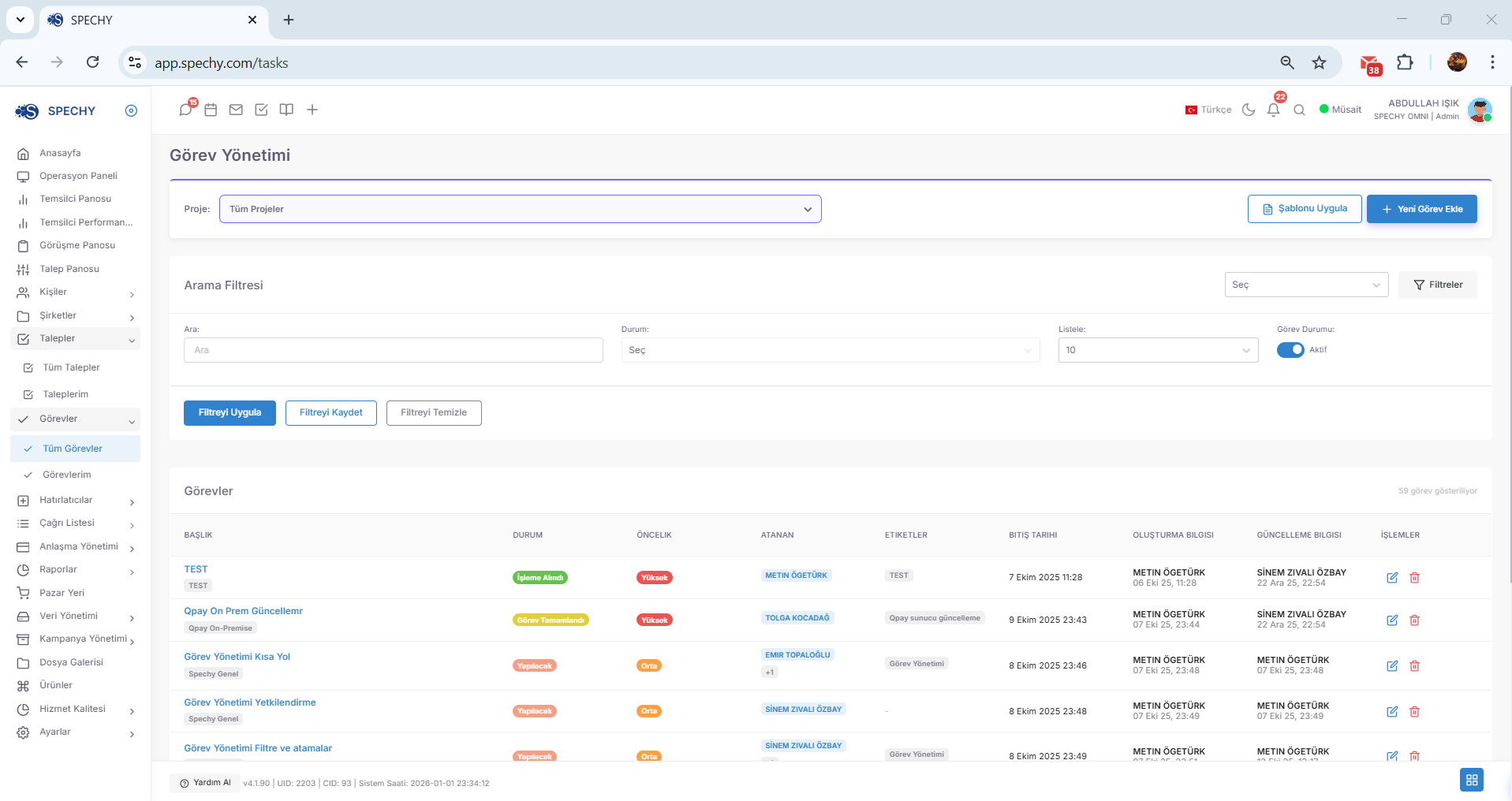Open Yardım AI button at bottom
The height and width of the screenshot is (801, 1512).
[x=205, y=783]
